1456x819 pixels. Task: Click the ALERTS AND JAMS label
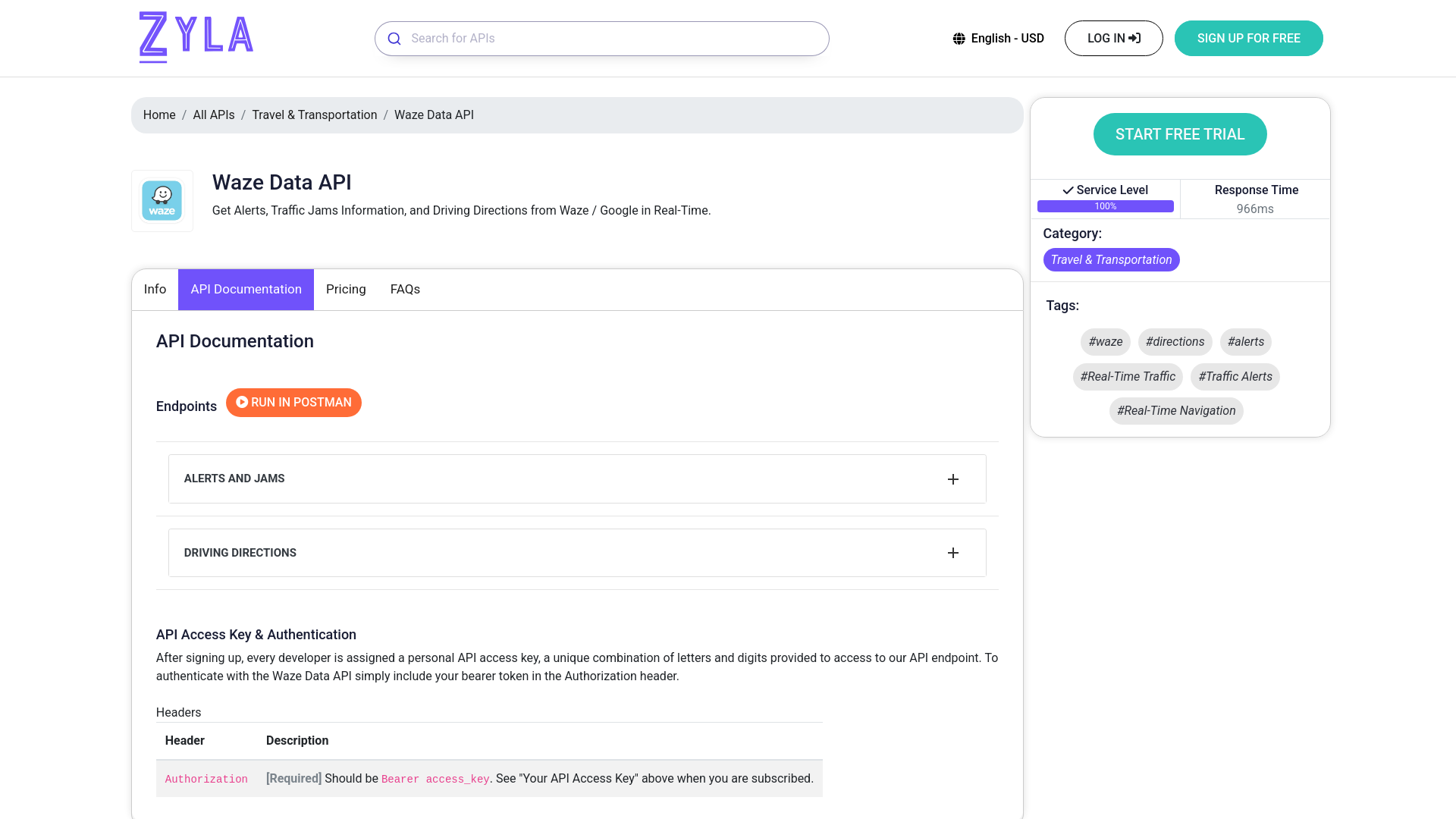coord(234,479)
